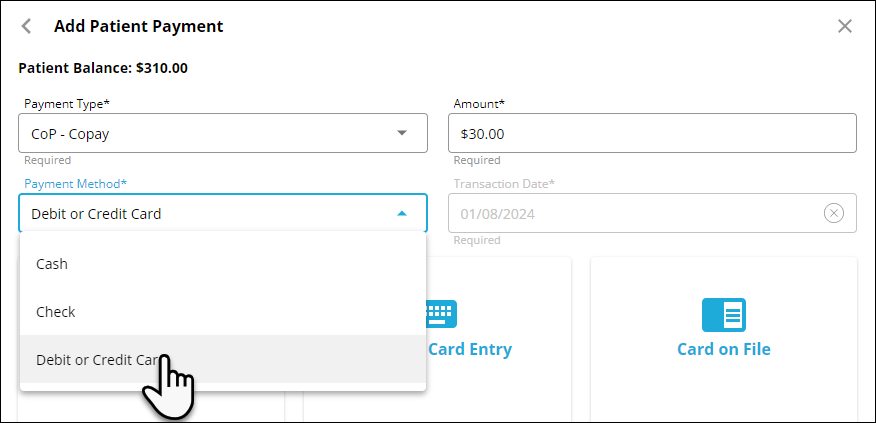Select the Card on File label
This screenshot has height=423, width=876.
723,349
